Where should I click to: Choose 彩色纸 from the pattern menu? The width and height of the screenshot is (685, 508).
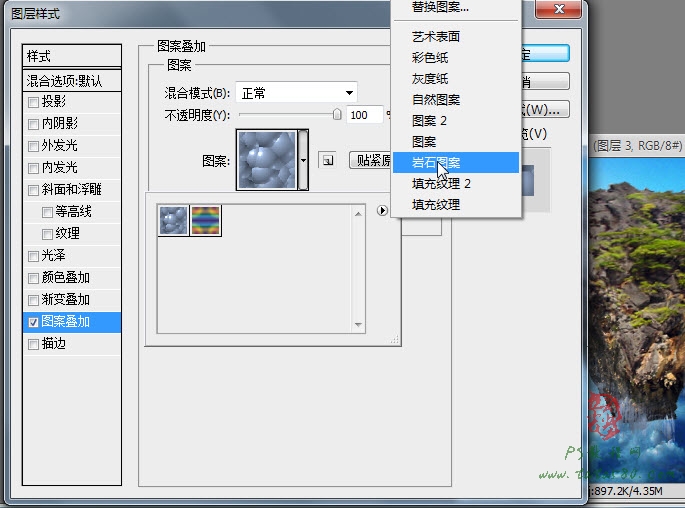(x=456, y=58)
